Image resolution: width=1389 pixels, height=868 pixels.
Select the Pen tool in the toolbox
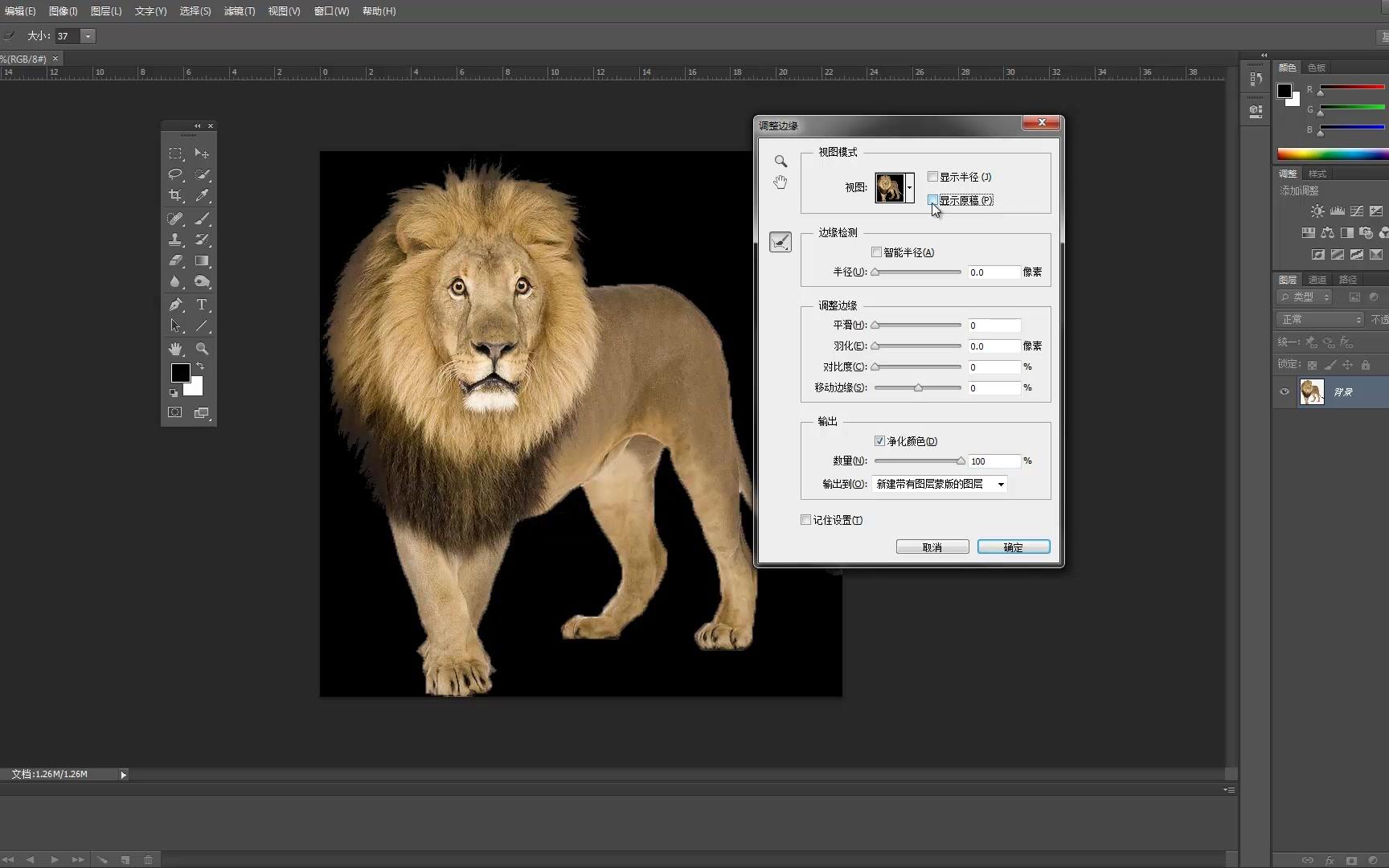pos(175,305)
